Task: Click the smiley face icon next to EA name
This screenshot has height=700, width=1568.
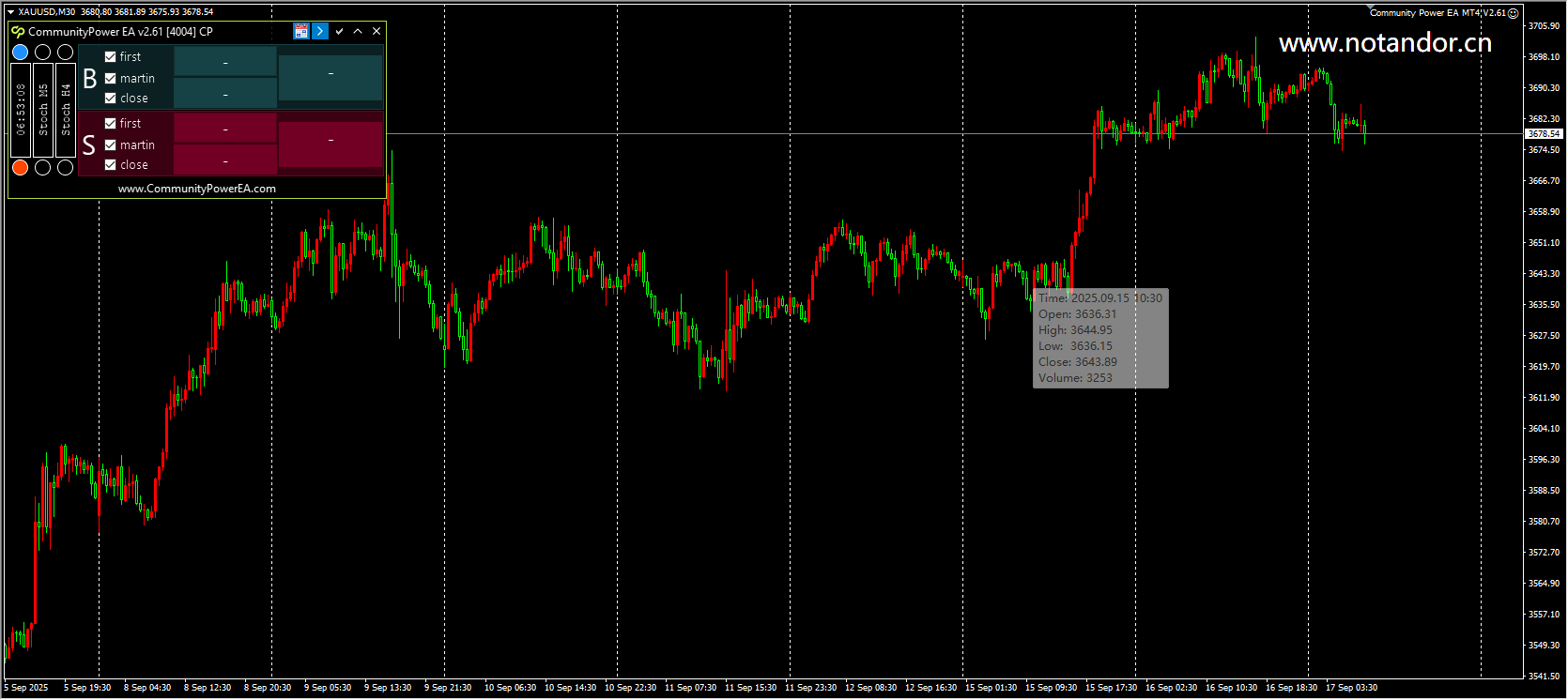Action: click(x=1513, y=13)
